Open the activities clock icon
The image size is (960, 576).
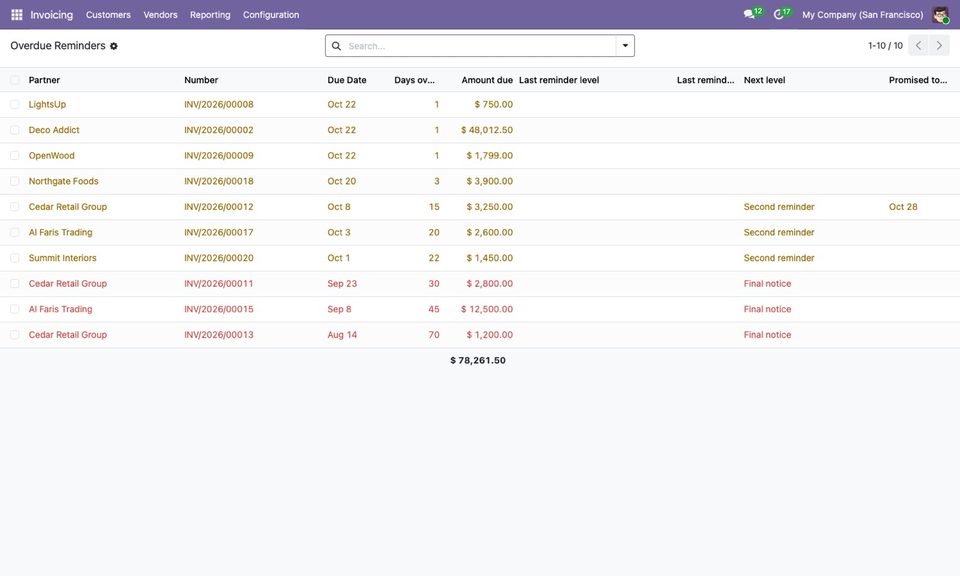(x=778, y=14)
